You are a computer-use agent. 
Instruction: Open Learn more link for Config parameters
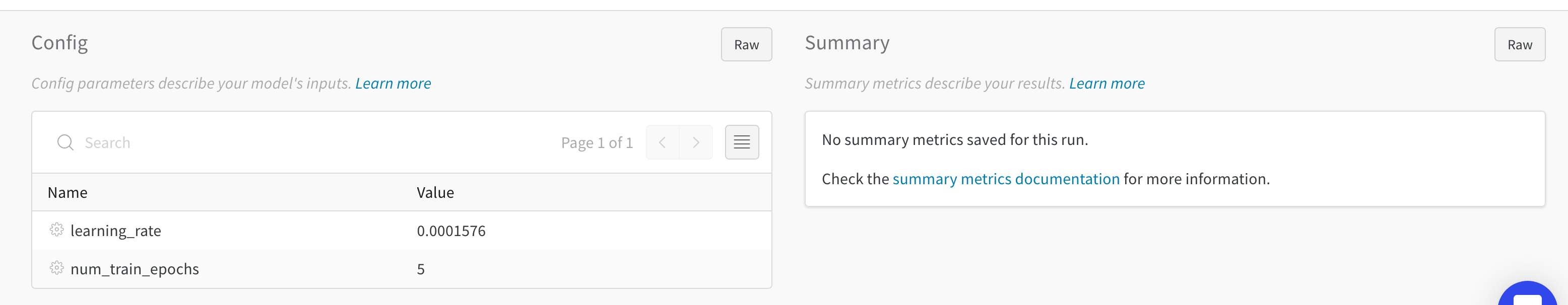tap(393, 83)
